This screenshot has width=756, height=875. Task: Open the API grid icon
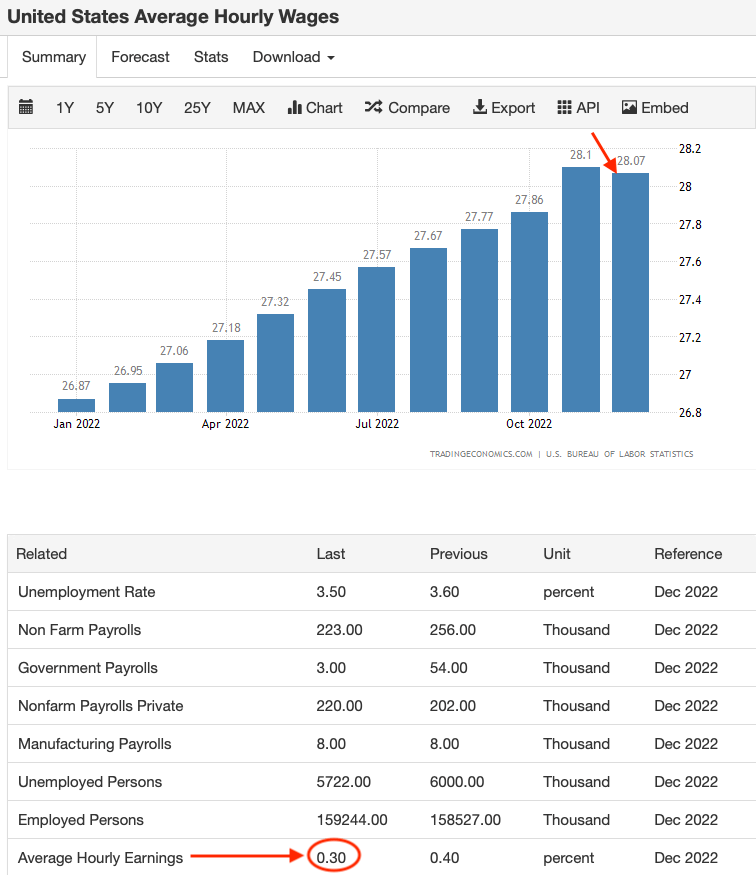pyautogui.click(x=564, y=108)
